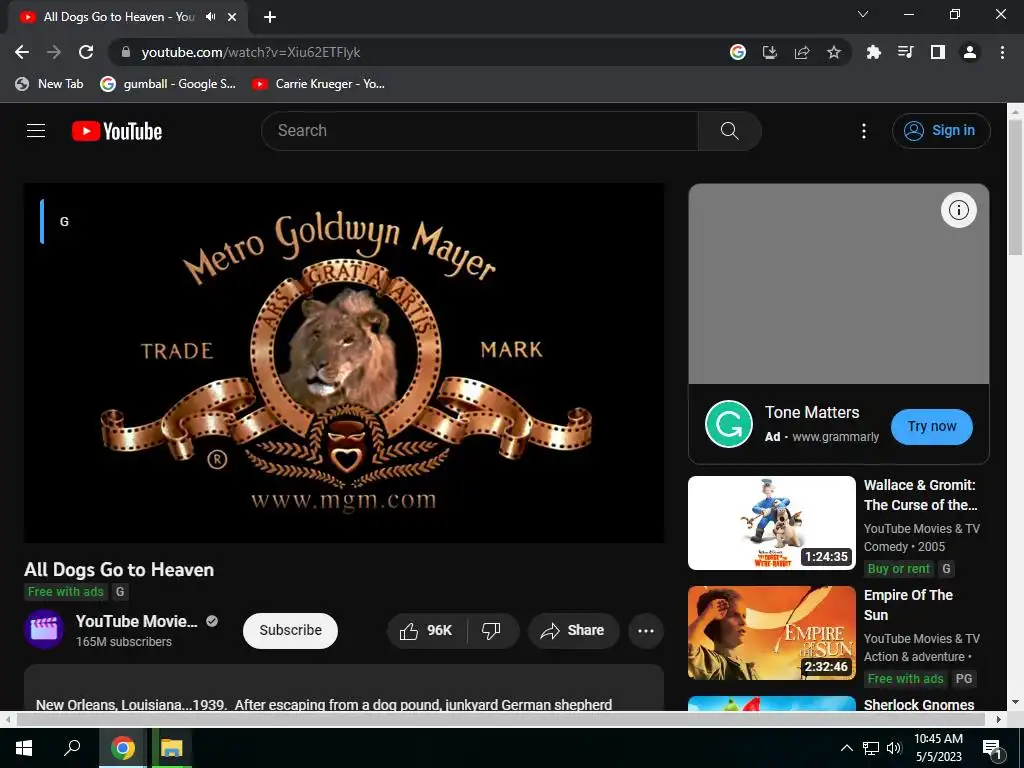Image resolution: width=1024 pixels, height=768 pixels.
Task: Click in the YouTube search field
Action: pyautogui.click(x=480, y=131)
